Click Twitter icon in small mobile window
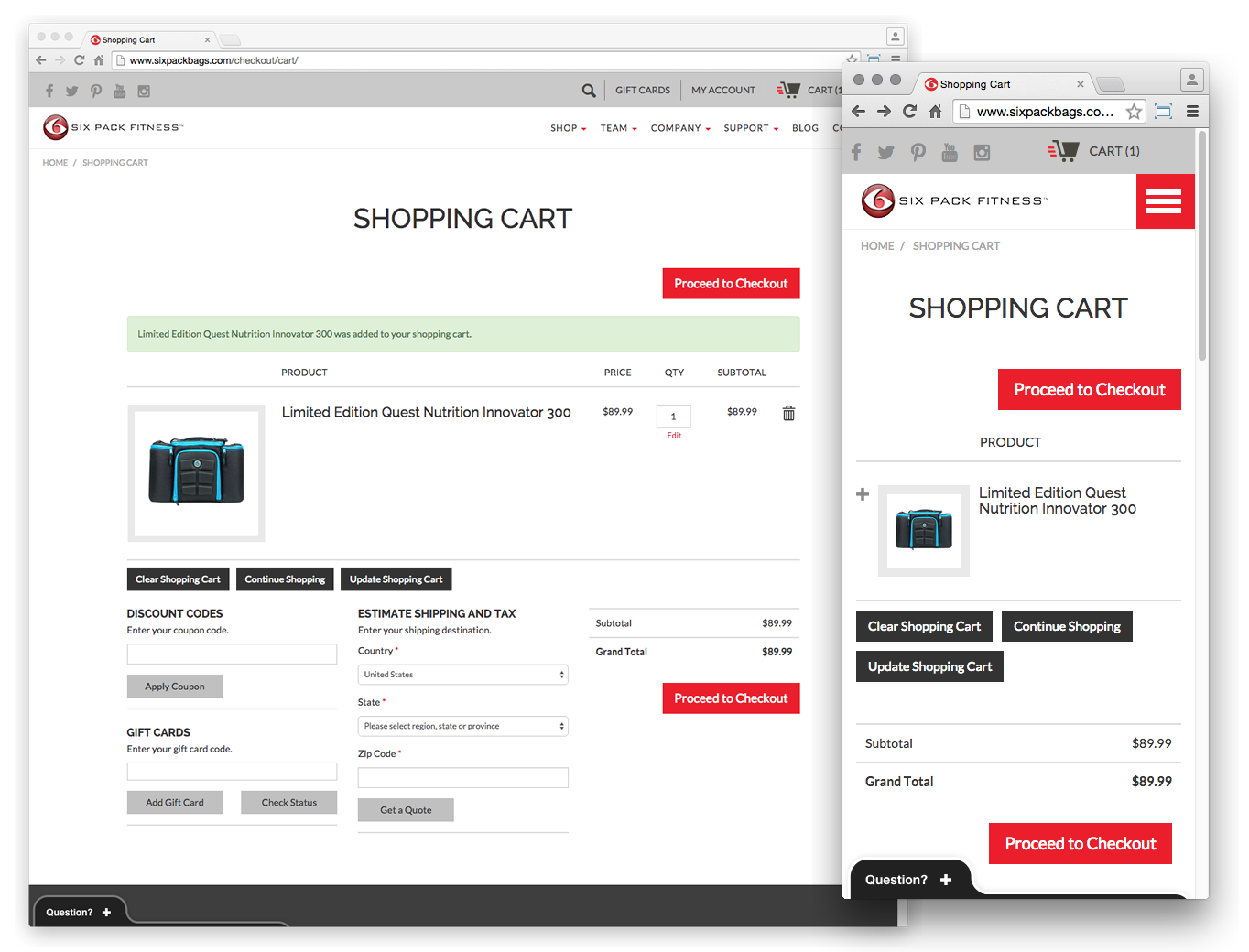 (x=885, y=152)
